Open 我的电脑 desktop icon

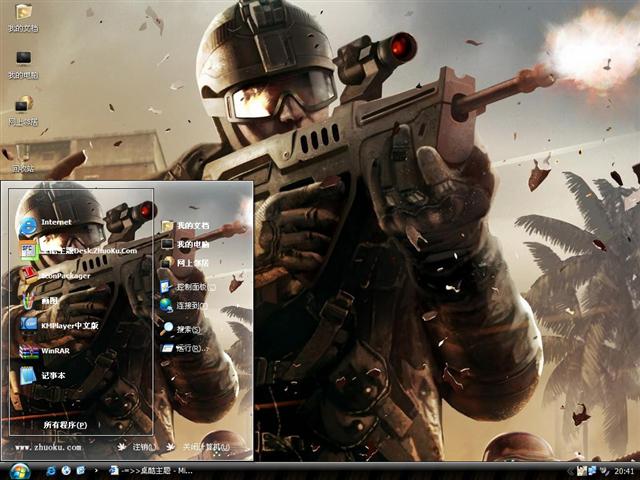coord(23,63)
